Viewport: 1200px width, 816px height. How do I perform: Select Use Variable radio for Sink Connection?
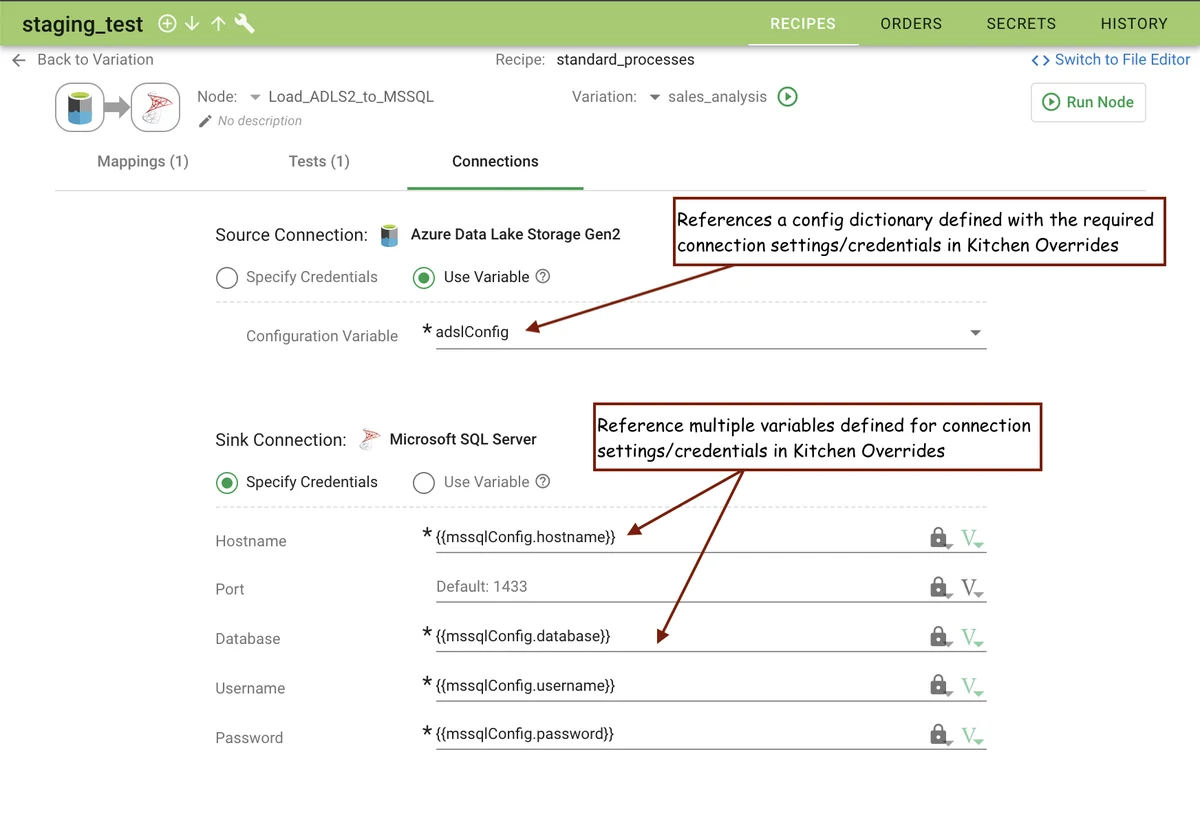click(424, 483)
